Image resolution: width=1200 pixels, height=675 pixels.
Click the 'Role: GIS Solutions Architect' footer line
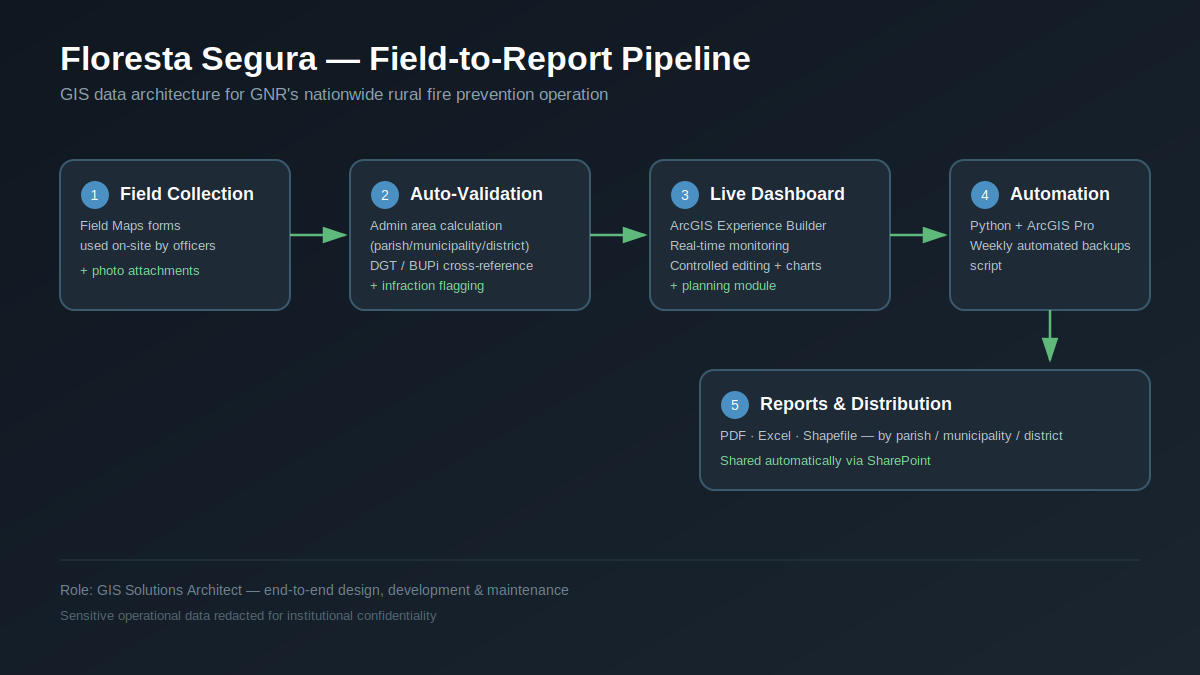[x=314, y=591]
